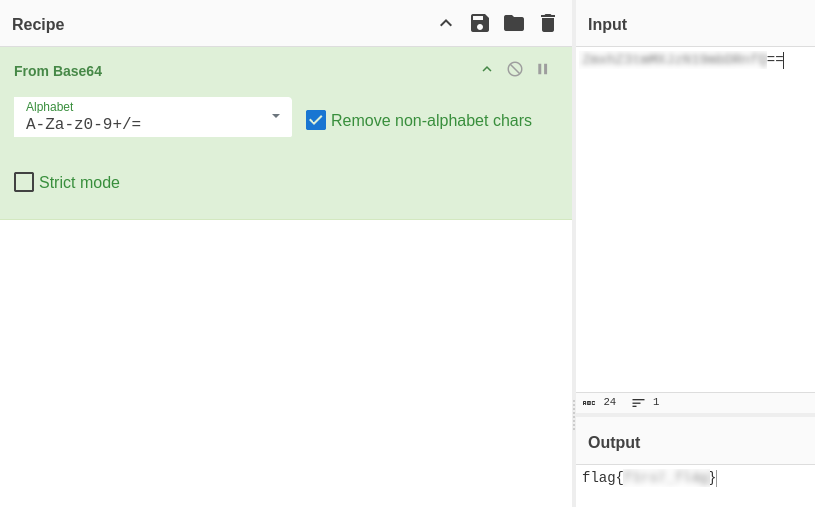Hide From Base64 arguments using its chevron
Screen dimensions: 815x507
click(487, 69)
